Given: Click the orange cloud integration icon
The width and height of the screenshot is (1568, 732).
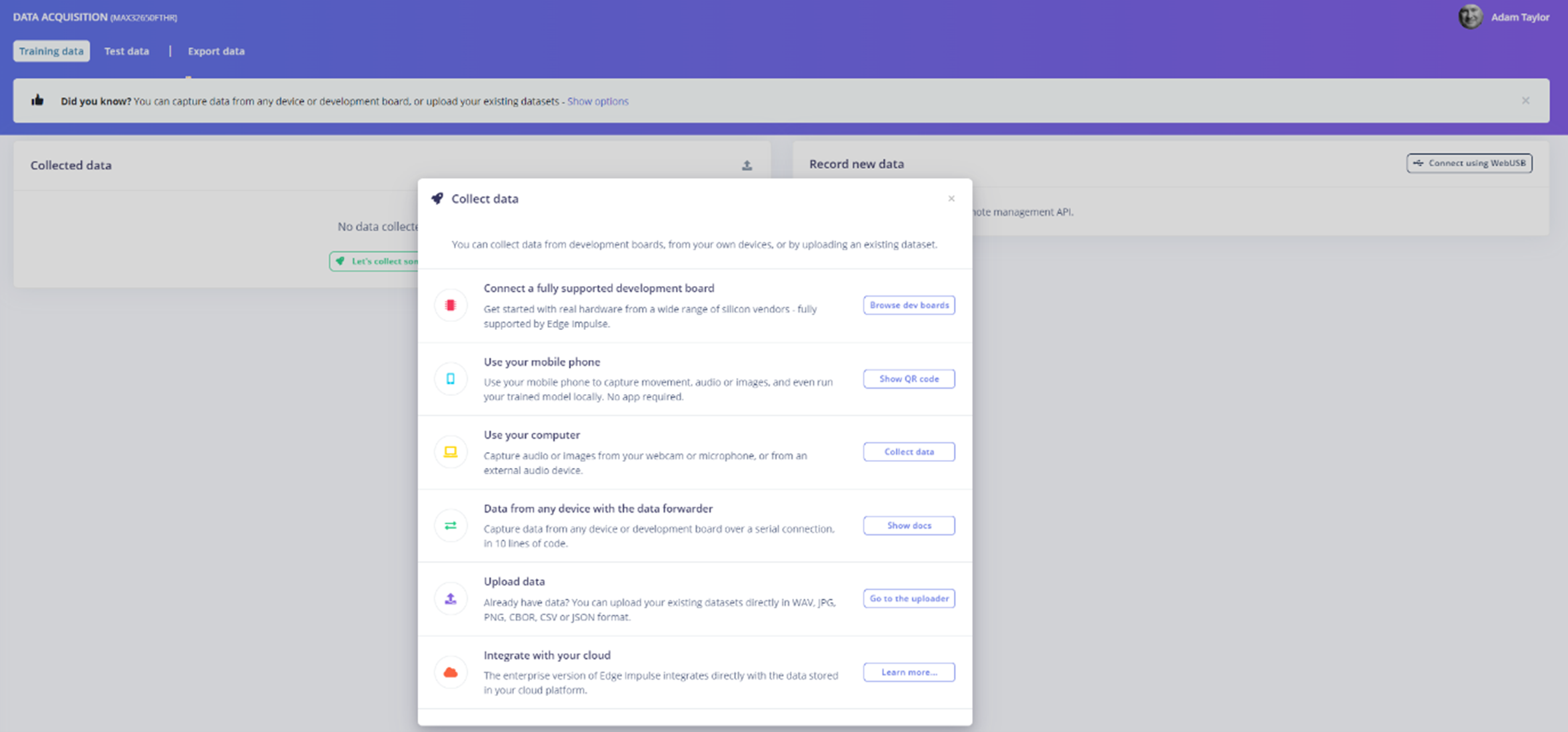Looking at the screenshot, I should point(451,672).
